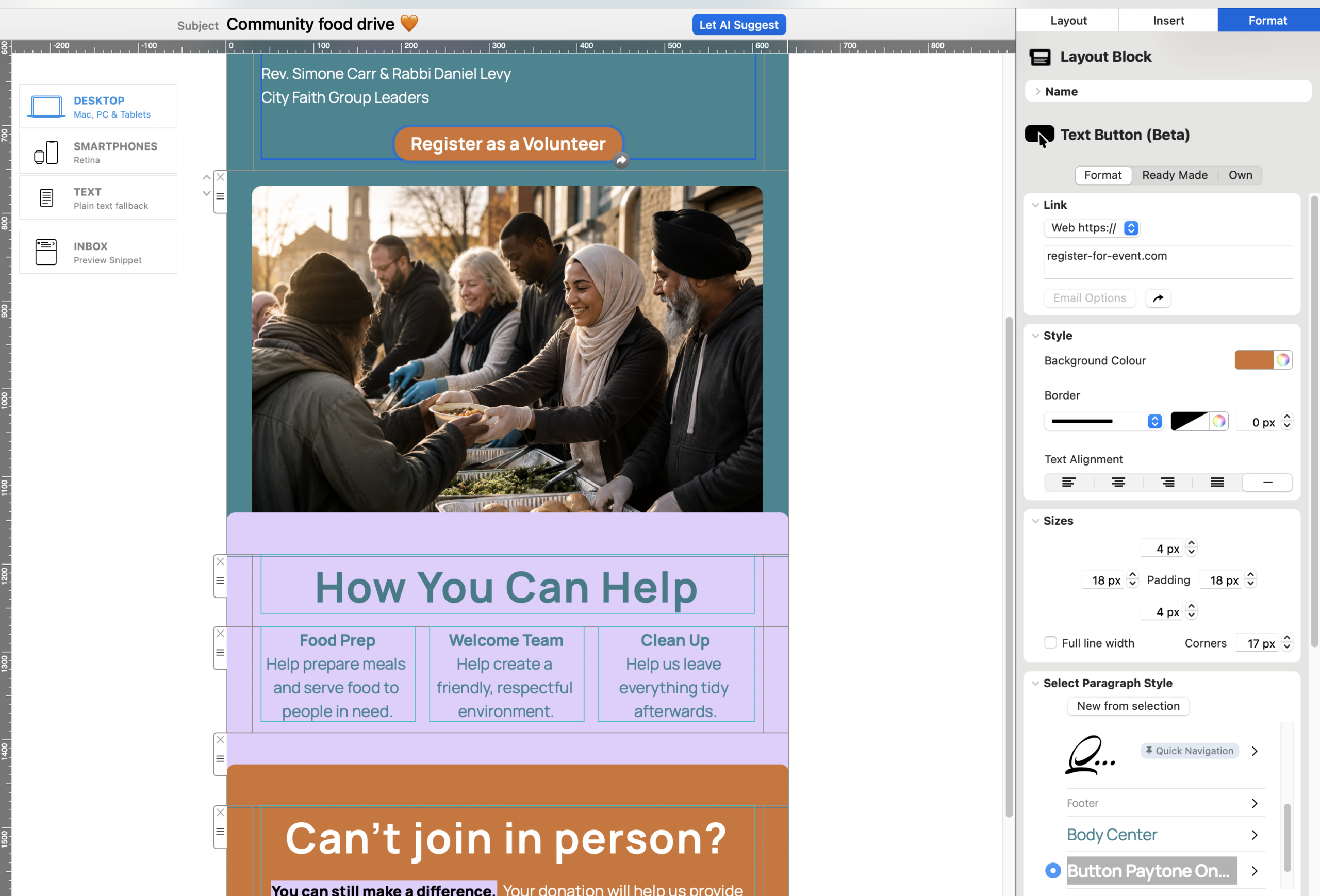Image resolution: width=1320 pixels, height=896 pixels.
Task: Select the Button Paytone paragraph style radio
Action: point(1052,871)
